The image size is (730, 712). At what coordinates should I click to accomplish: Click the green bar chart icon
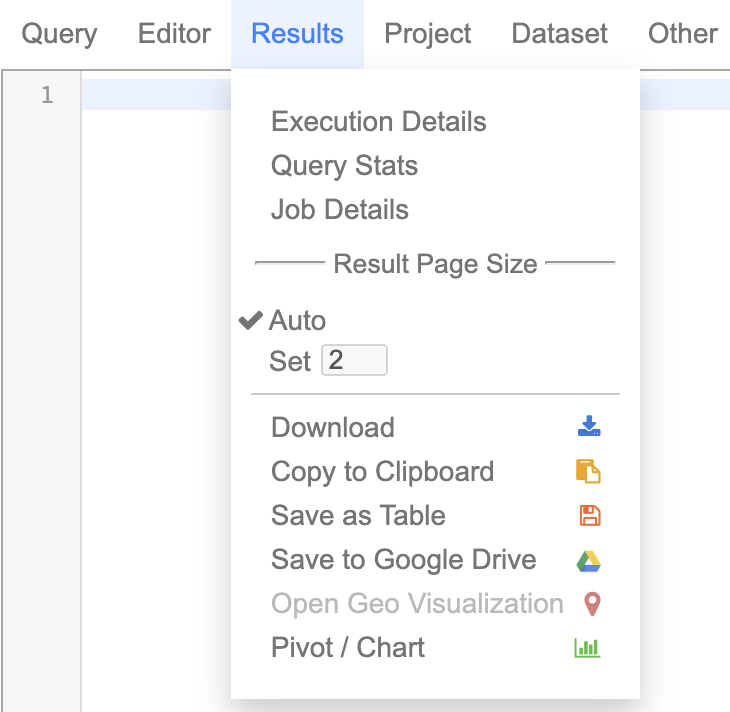[588, 647]
